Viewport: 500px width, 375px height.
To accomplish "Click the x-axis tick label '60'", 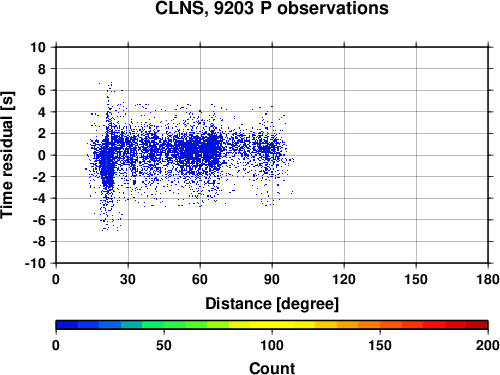I will click(x=200, y=279).
